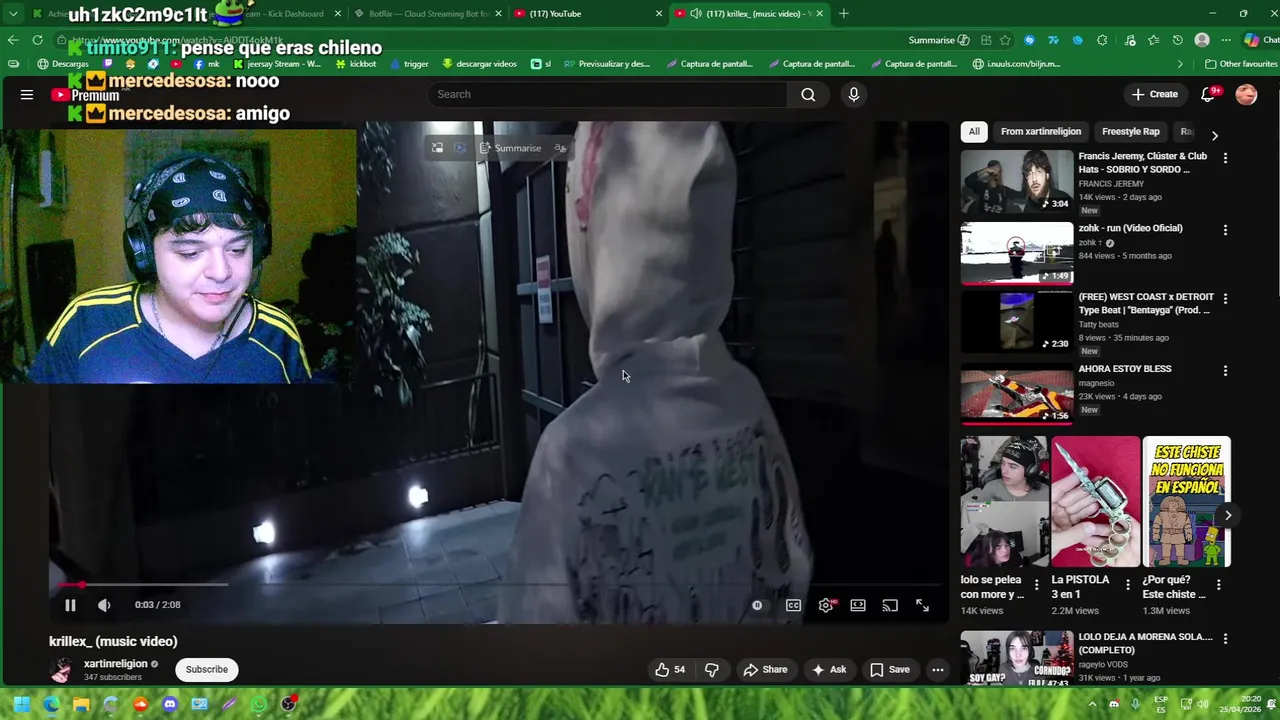Open the ESTE CHISTE NO FUNCIONA short

(x=1187, y=502)
